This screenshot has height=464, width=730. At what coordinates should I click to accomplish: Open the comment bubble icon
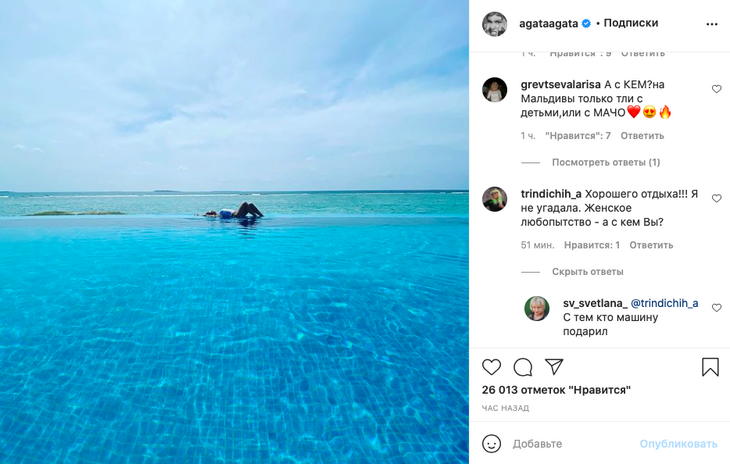(x=522, y=367)
